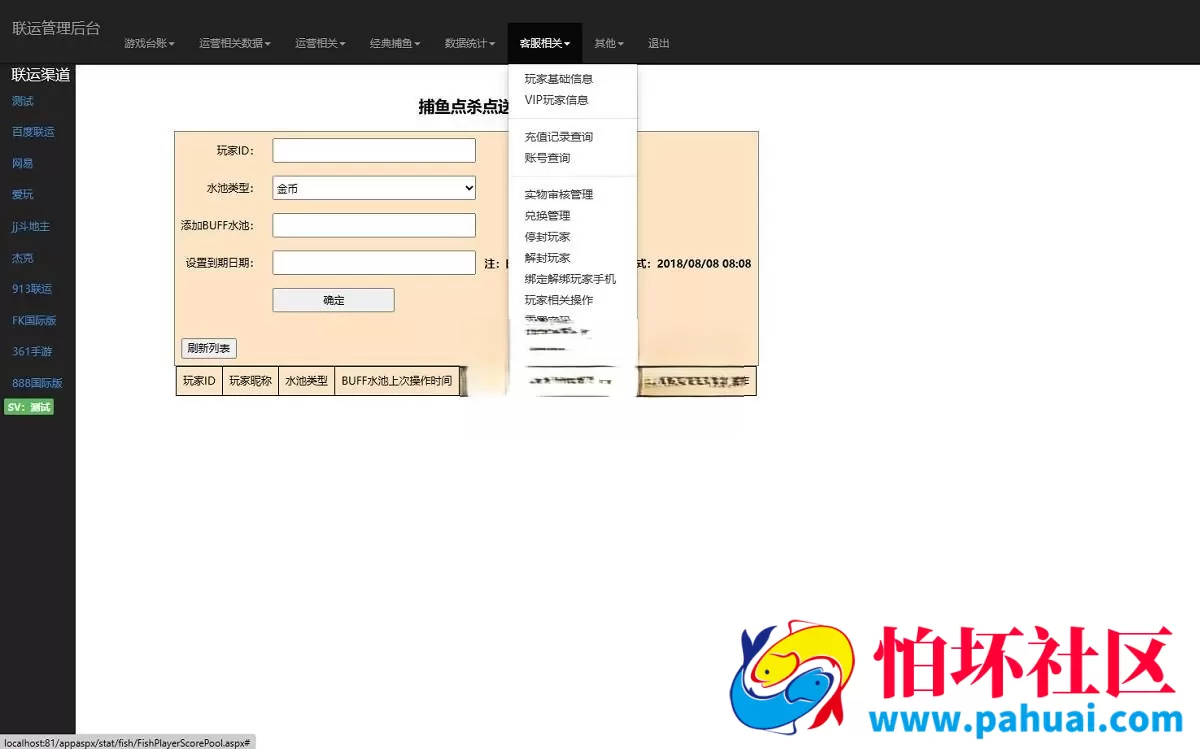Open the 其他 dropdown menu
Image resolution: width=1200 pixels, height=749 pixels.
pyautogui.click(x=609, y=44)
